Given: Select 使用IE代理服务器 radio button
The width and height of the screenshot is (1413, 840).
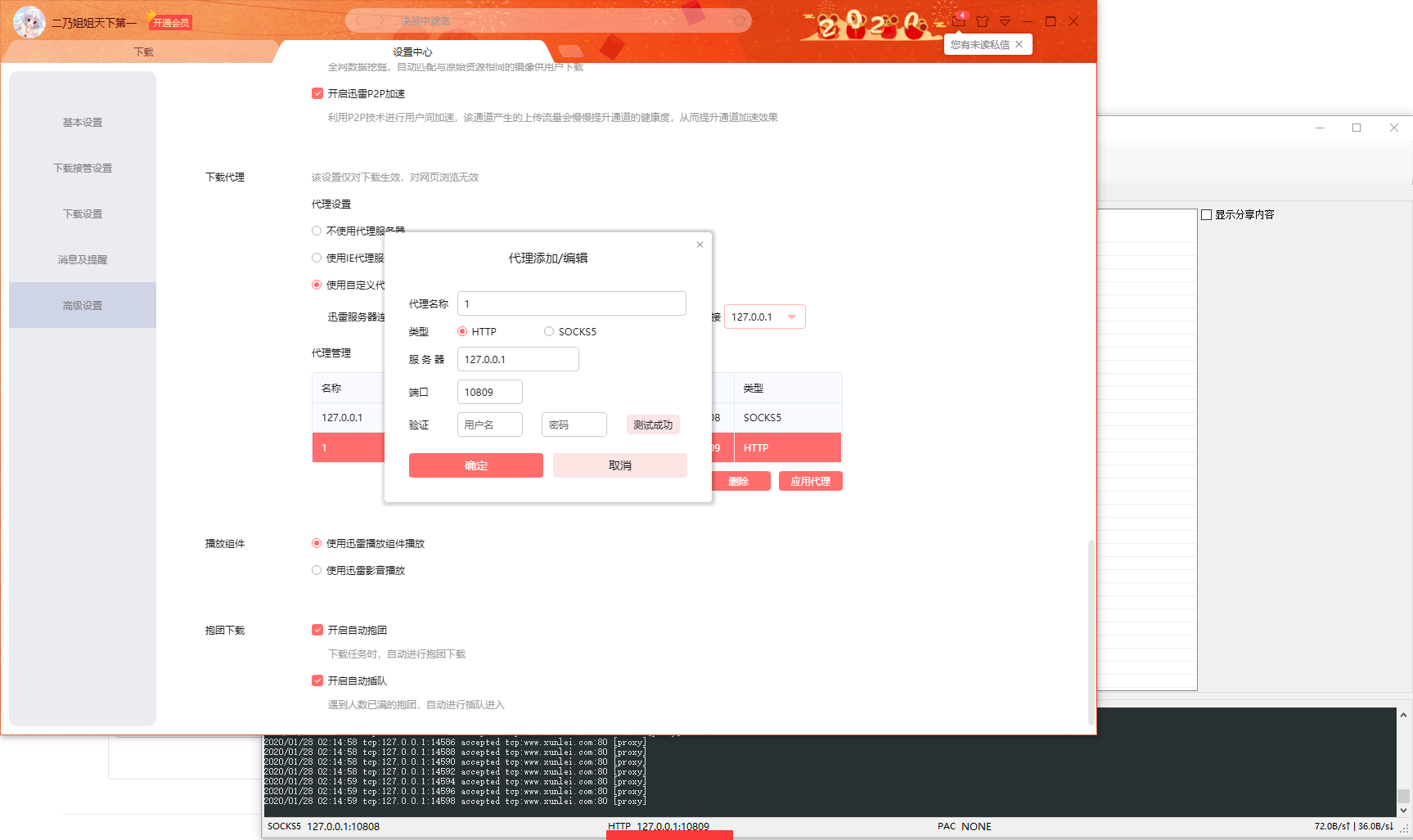Looking at the screenshot, I should coord(317,258).
